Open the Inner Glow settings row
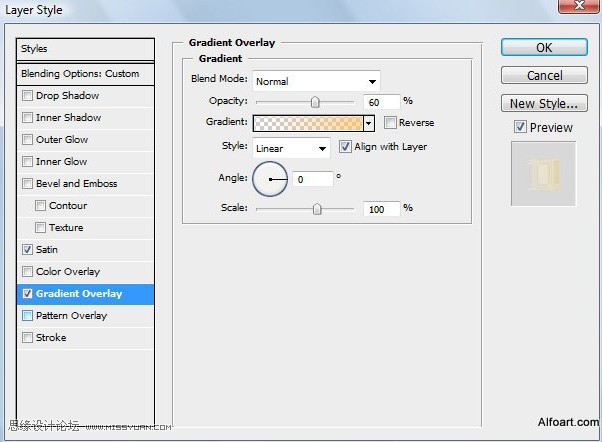Viewport: 602px width, 442px height. (86, 161)
